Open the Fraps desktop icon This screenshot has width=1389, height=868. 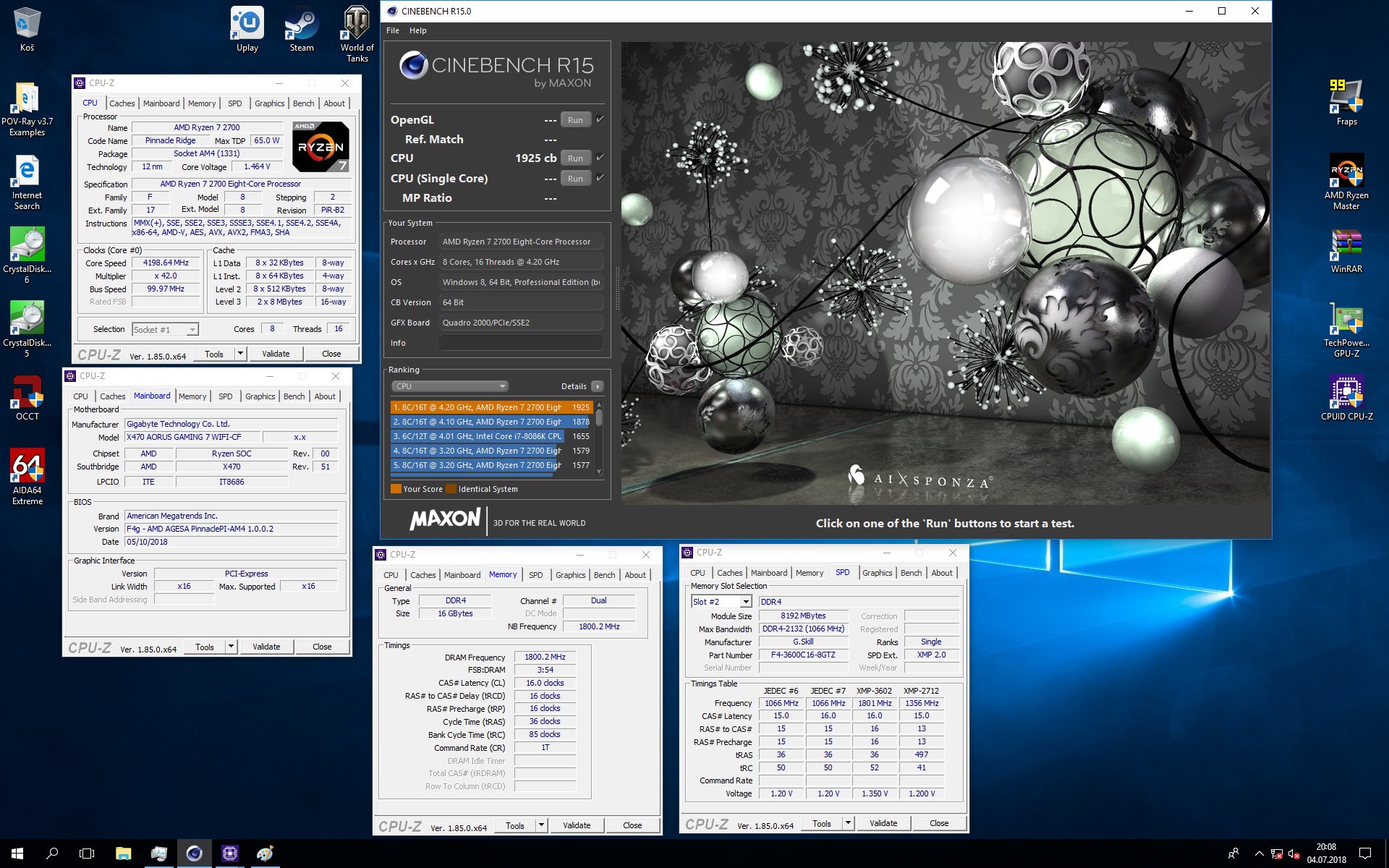1346,103
